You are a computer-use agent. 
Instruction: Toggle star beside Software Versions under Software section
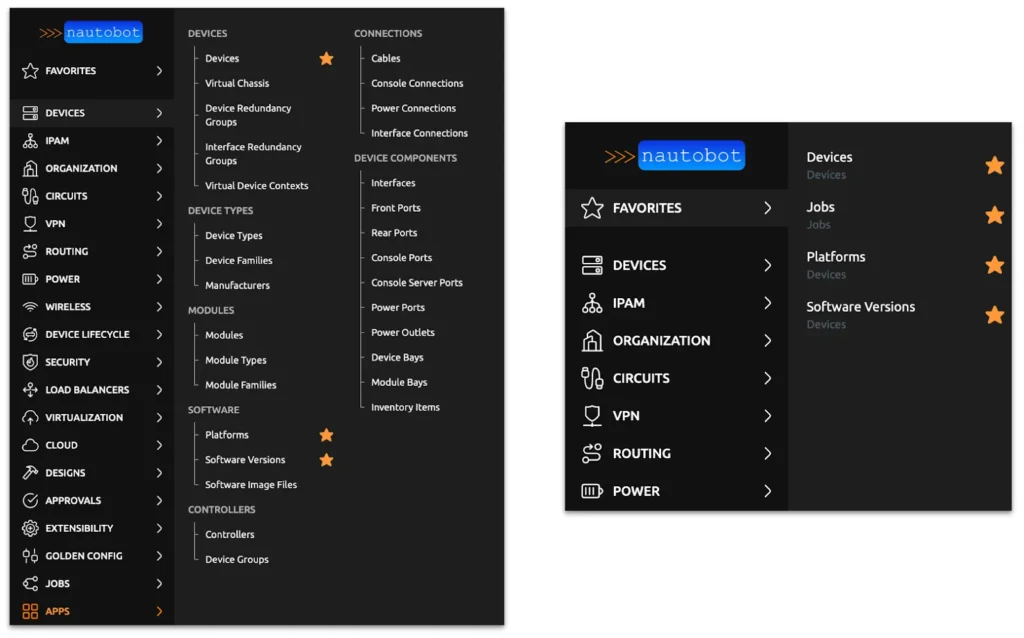326,460
